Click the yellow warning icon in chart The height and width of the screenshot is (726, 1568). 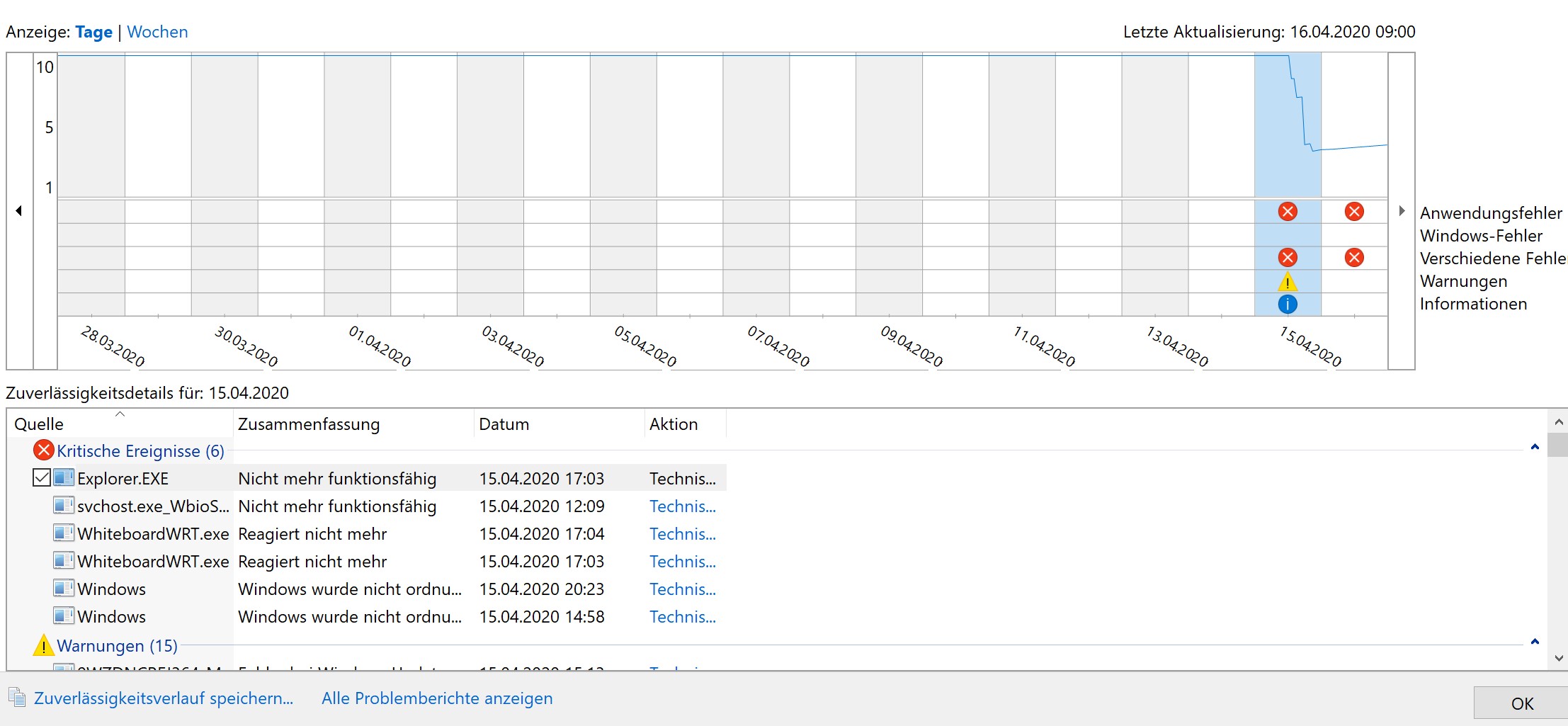(1288, 282)
